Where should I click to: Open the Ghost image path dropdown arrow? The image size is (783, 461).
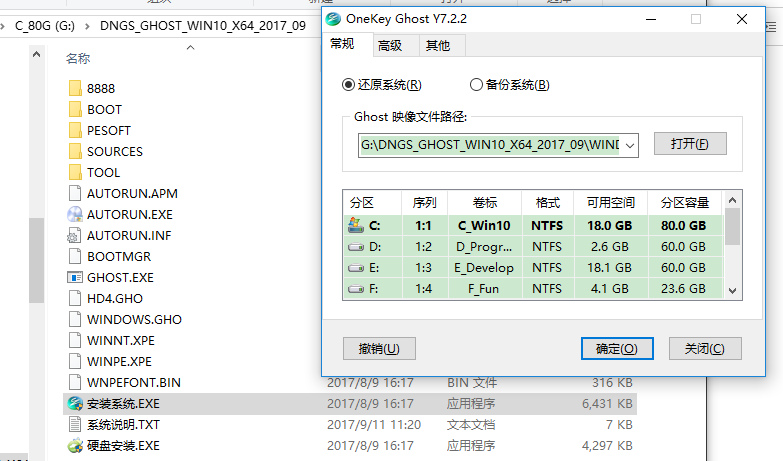click(x=630, y=145)
